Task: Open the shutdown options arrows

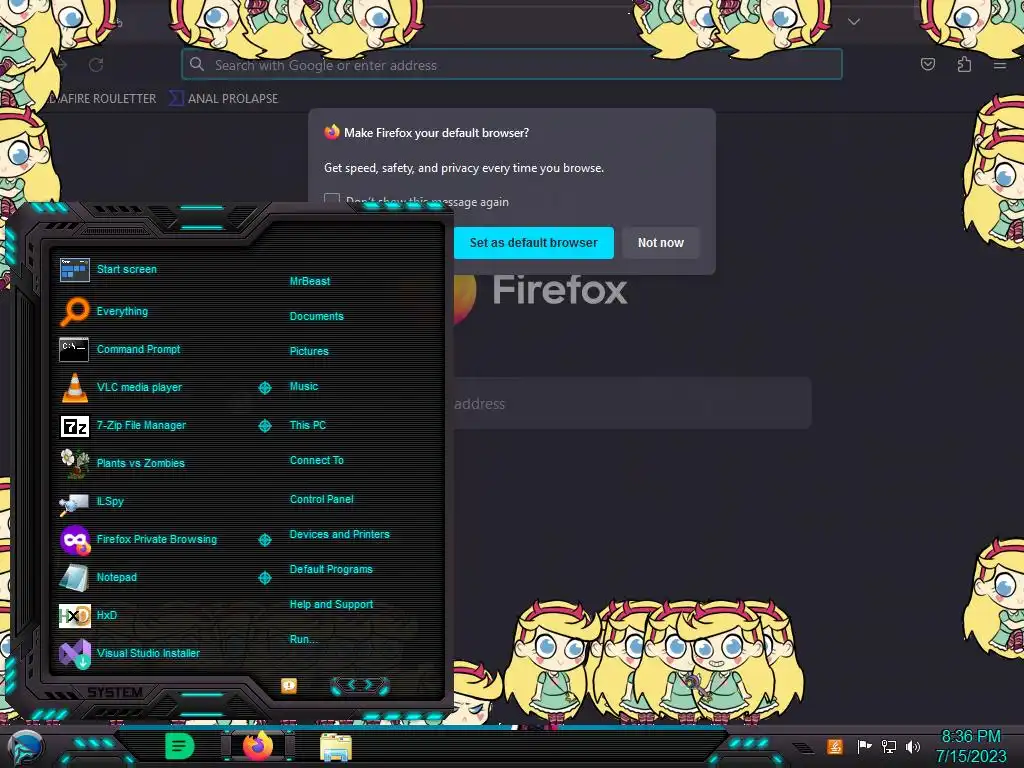Action: click(x=360, y=685)
